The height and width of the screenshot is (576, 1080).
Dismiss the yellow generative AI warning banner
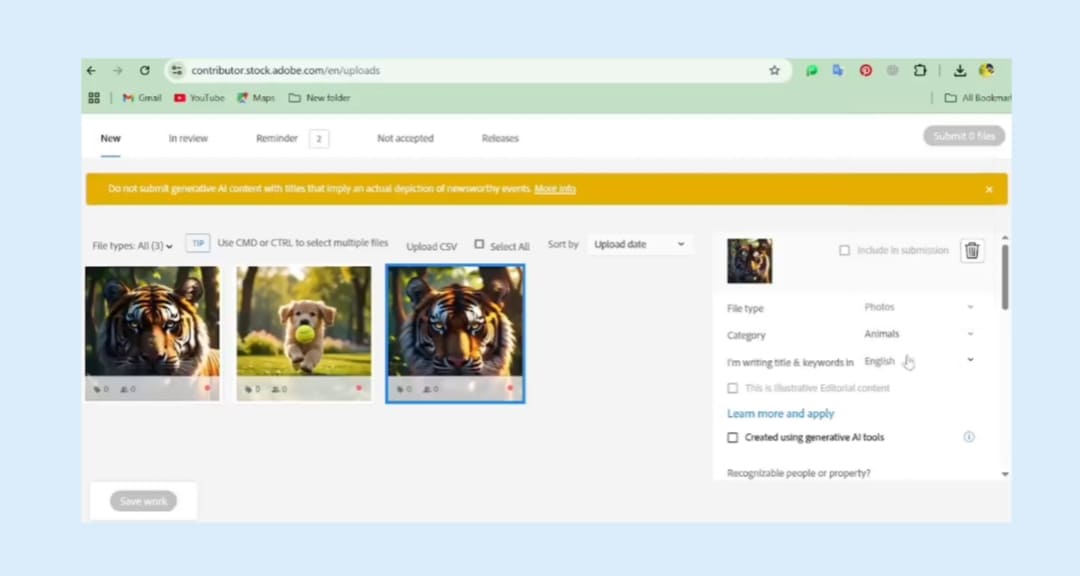pos(989,189)
